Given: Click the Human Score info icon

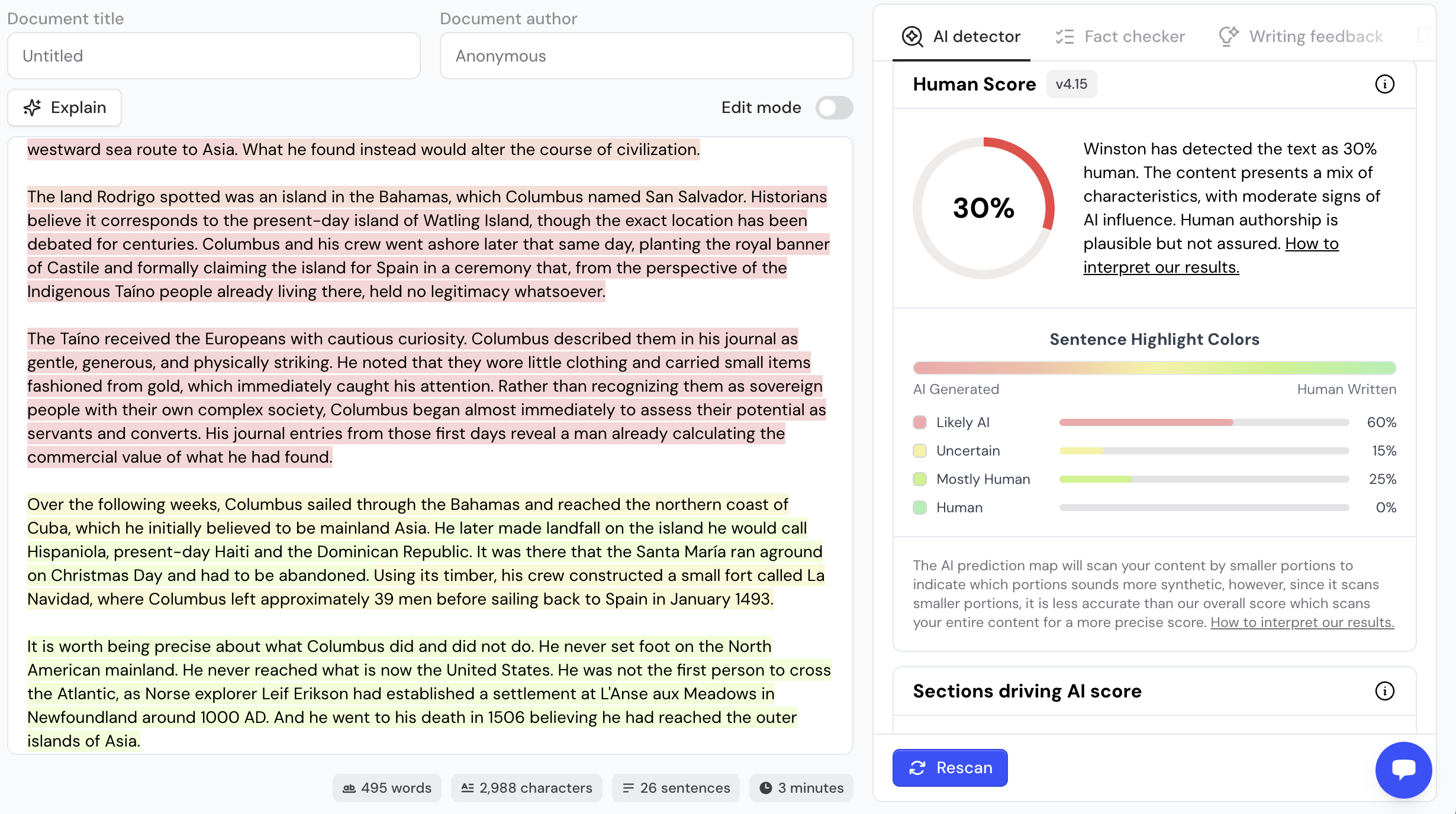Looking at the screenshot, I should pyautogui.click(x=1384, y=84).
